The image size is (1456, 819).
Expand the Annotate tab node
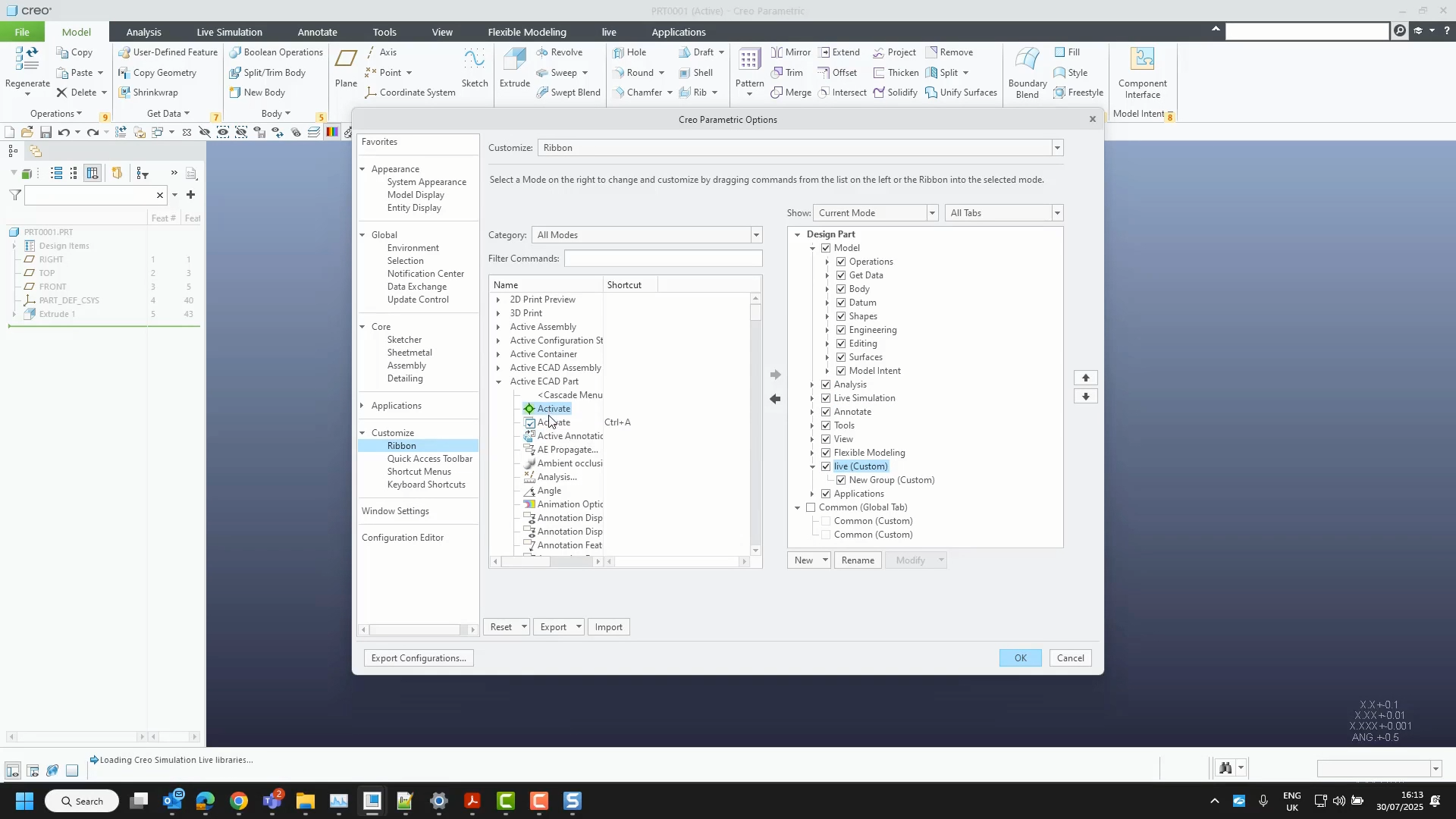[x=812, y=412]
